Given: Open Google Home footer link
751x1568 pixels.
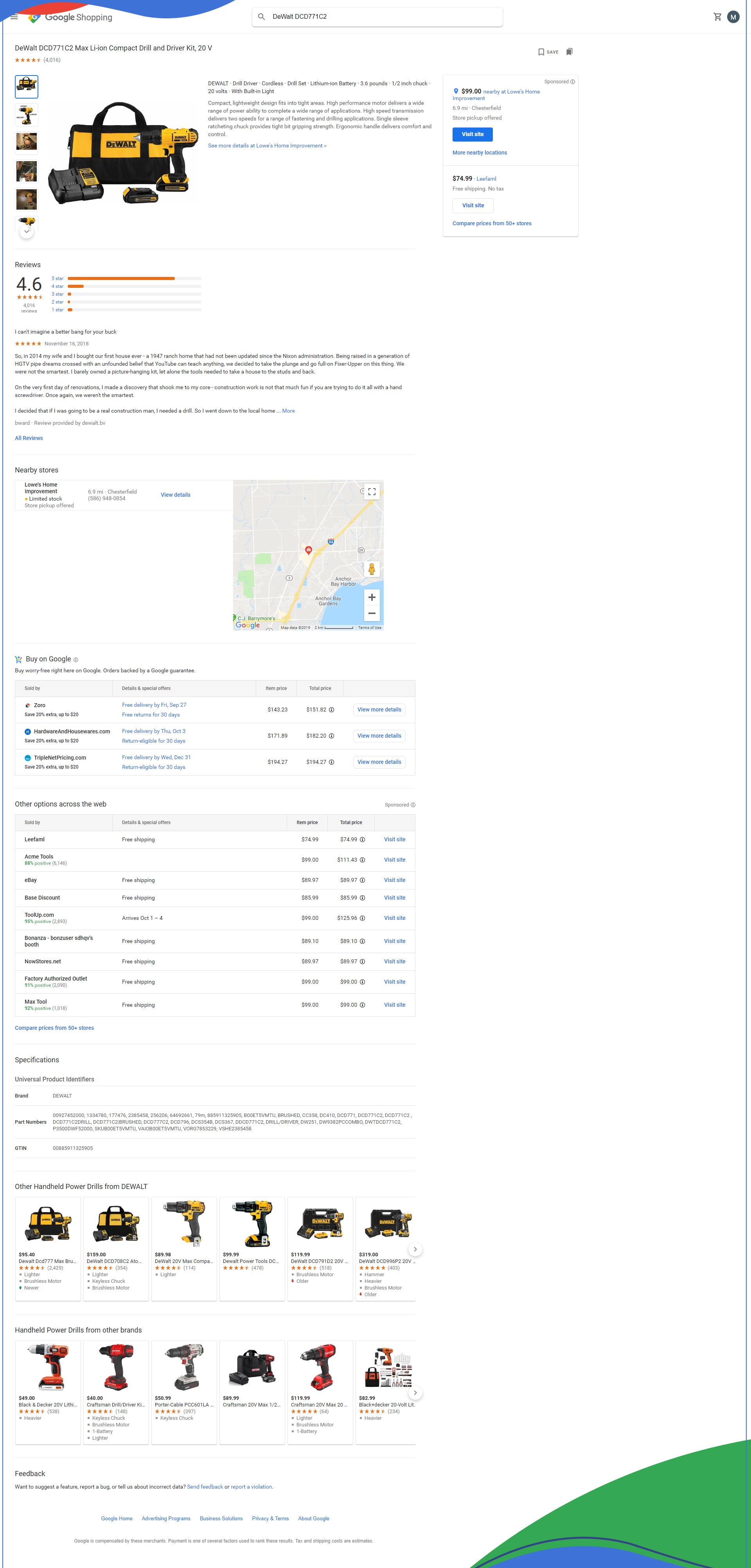Looking at the screenshot, I should tap(117, 1519).
